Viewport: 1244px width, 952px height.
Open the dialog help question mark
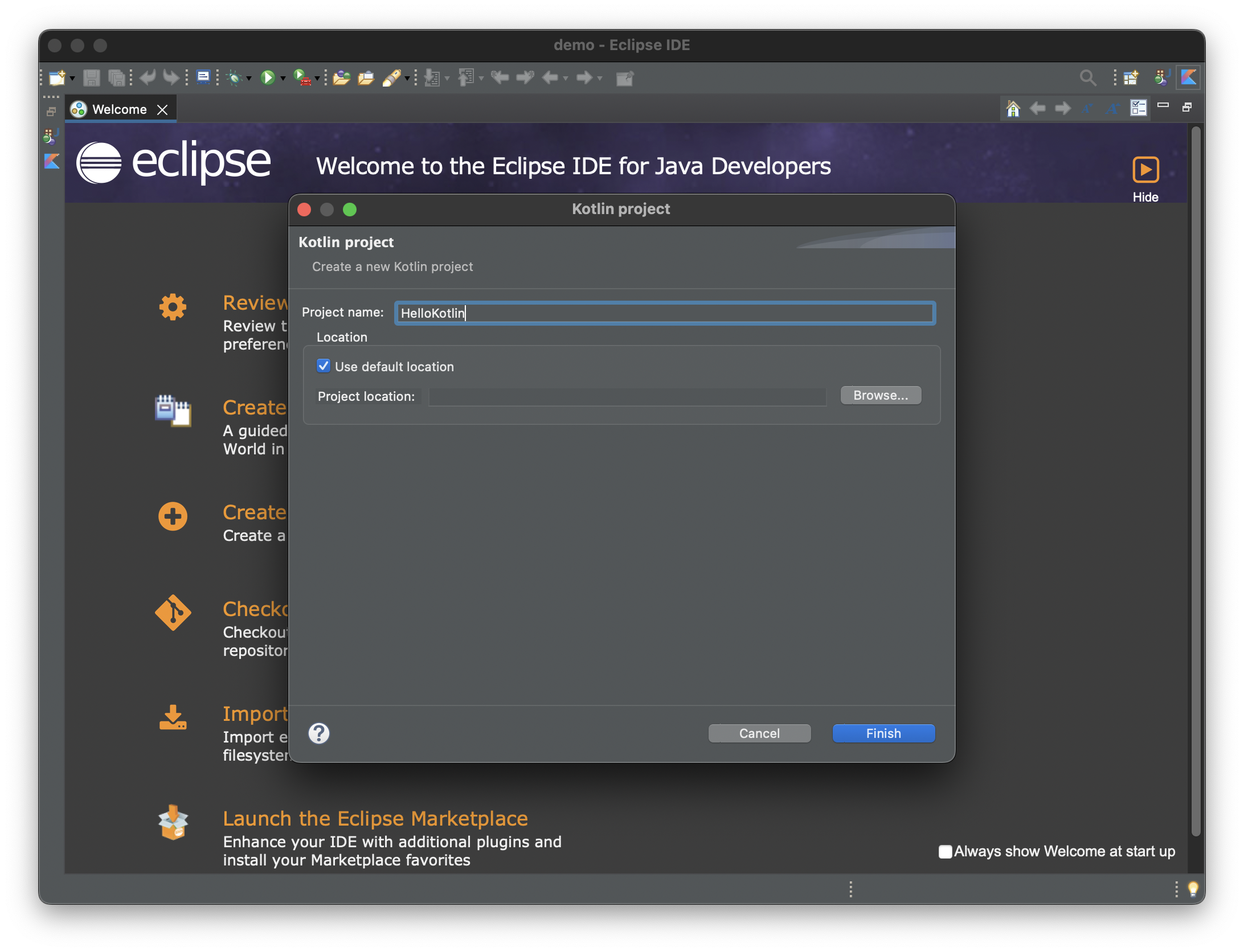coord(319,733)
